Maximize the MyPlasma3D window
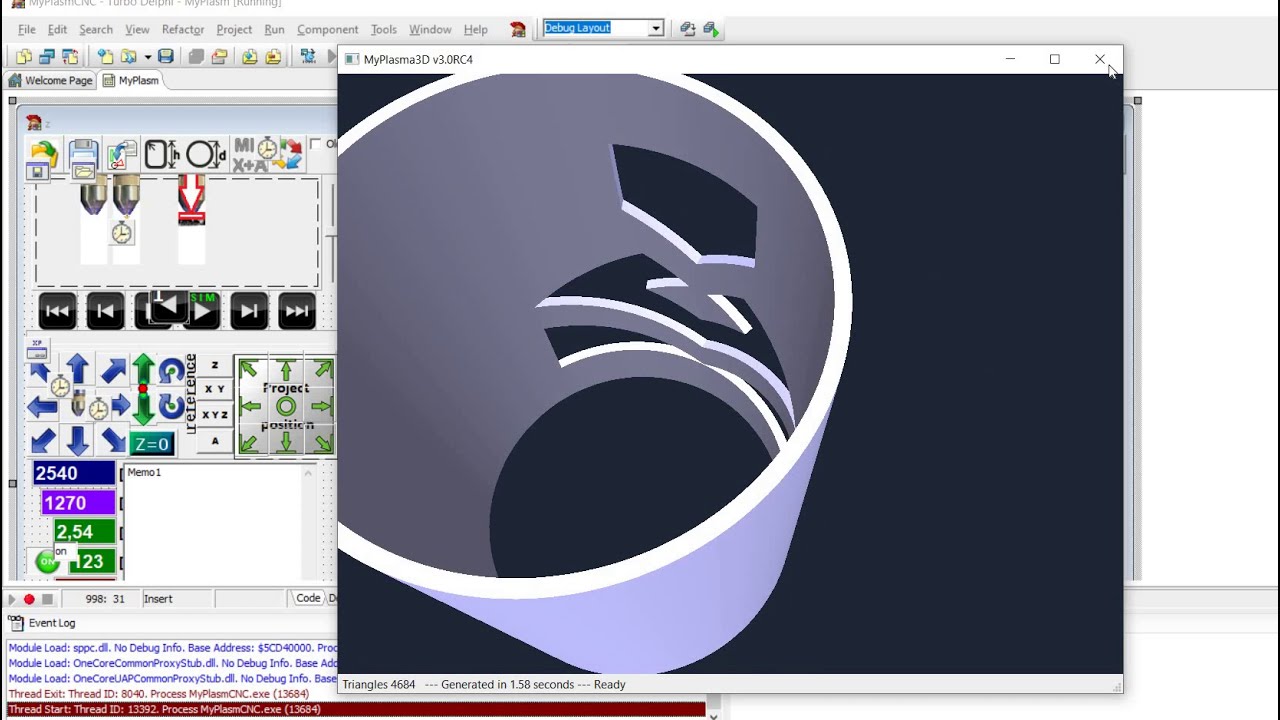Viewport: 1280px width, 720px height. tap(1054, 59)
